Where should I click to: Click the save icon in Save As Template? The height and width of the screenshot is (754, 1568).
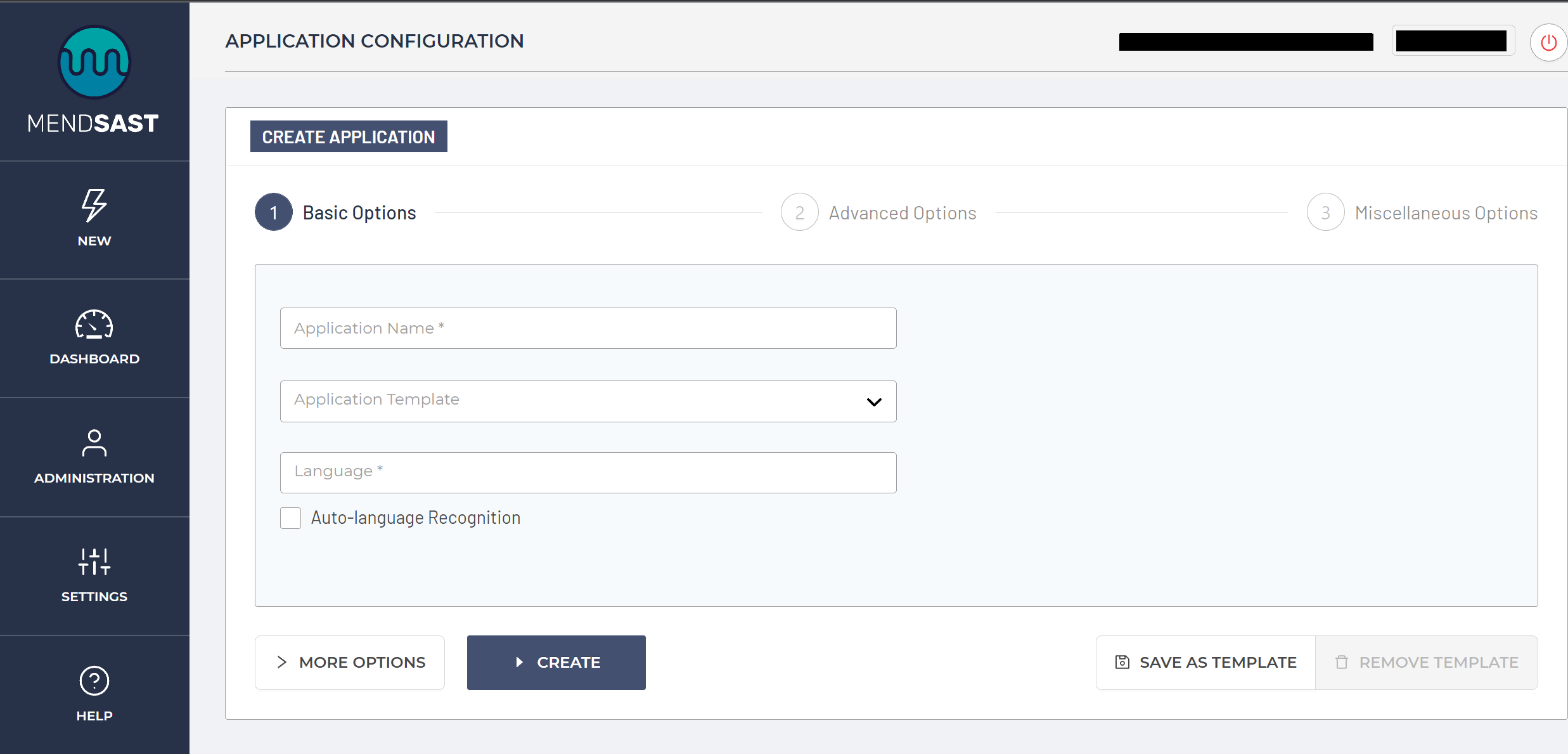pos(1122,662)
